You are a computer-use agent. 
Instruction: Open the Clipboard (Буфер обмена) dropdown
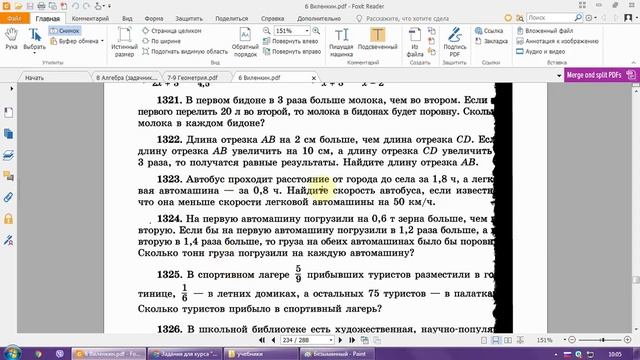click(77, 41)
